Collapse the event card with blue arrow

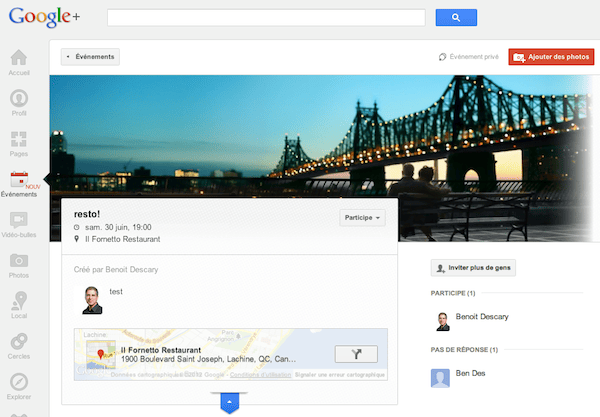click(x=229, y=403)
